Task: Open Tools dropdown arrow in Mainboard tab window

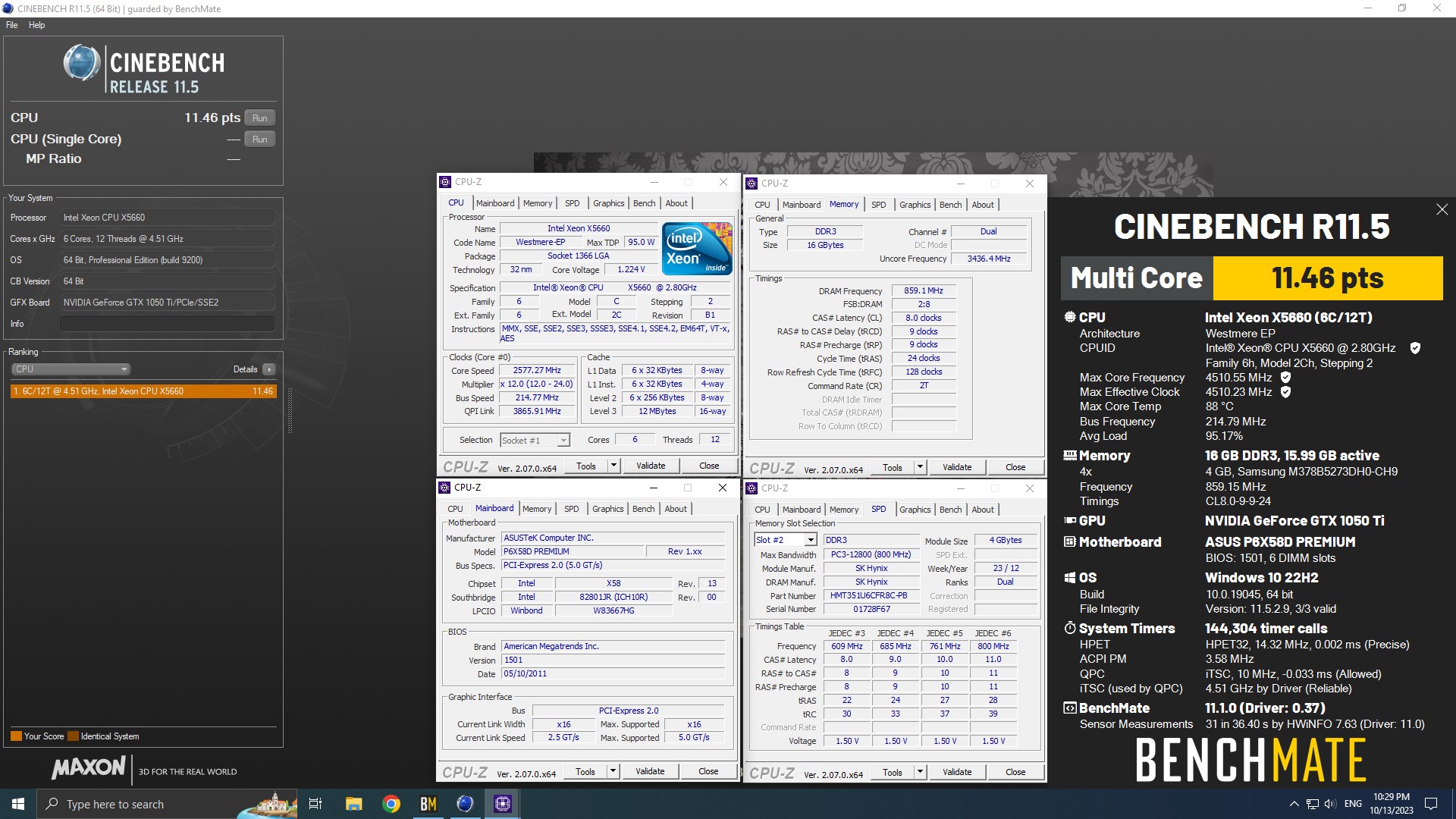Action: pyautogui.click(x=613, y=771)
